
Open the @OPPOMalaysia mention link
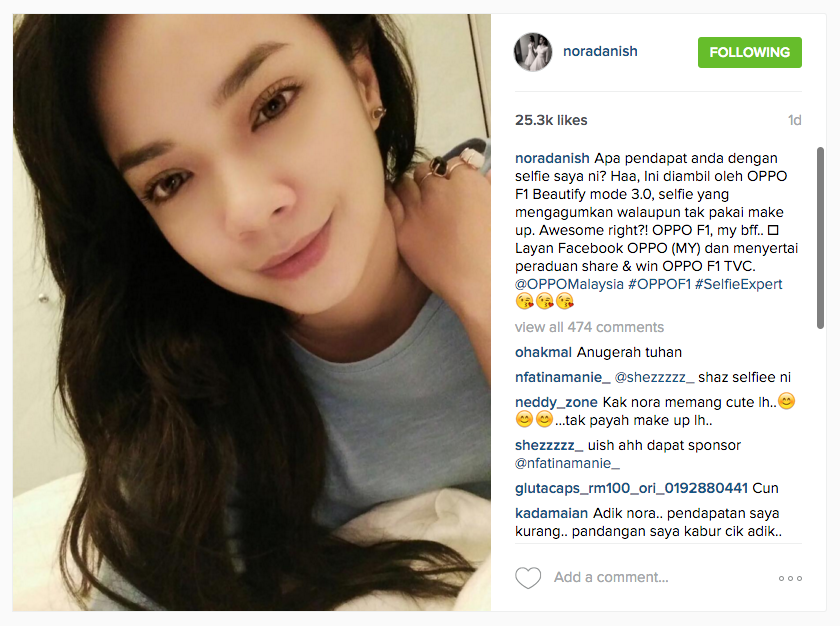pyautogui.click(x=569, y=284)
